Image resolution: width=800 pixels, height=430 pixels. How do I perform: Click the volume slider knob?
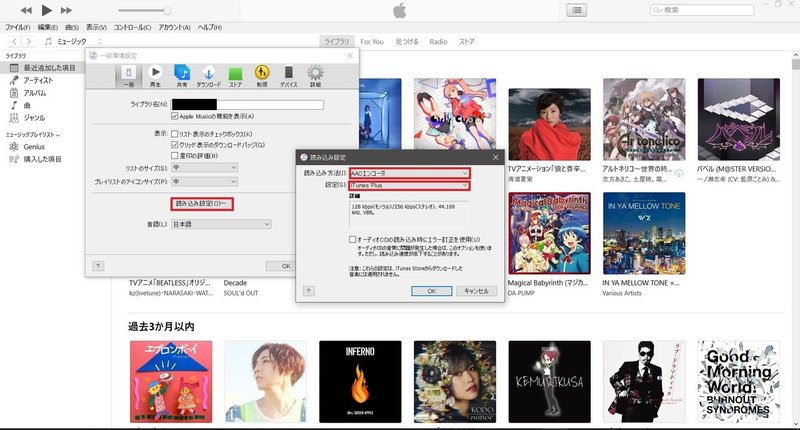tap(167, 10)
